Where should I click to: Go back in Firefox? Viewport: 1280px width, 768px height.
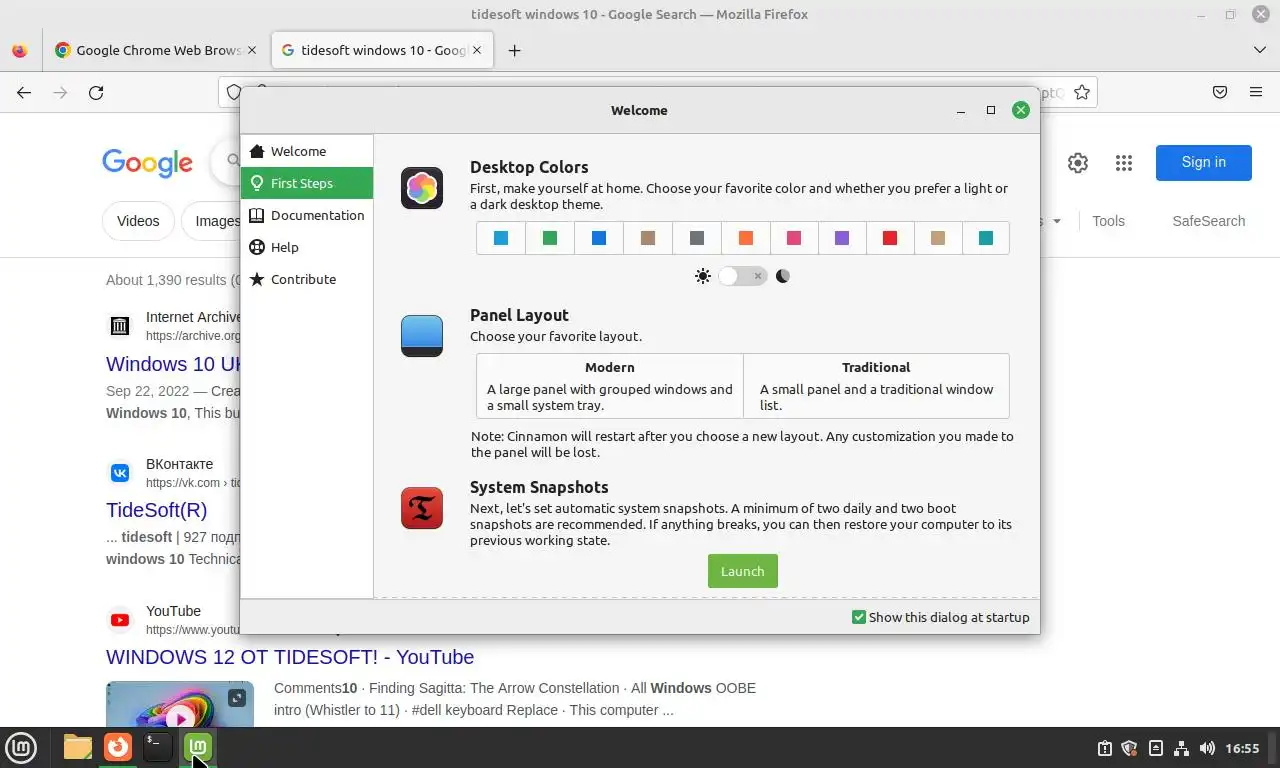24,92
